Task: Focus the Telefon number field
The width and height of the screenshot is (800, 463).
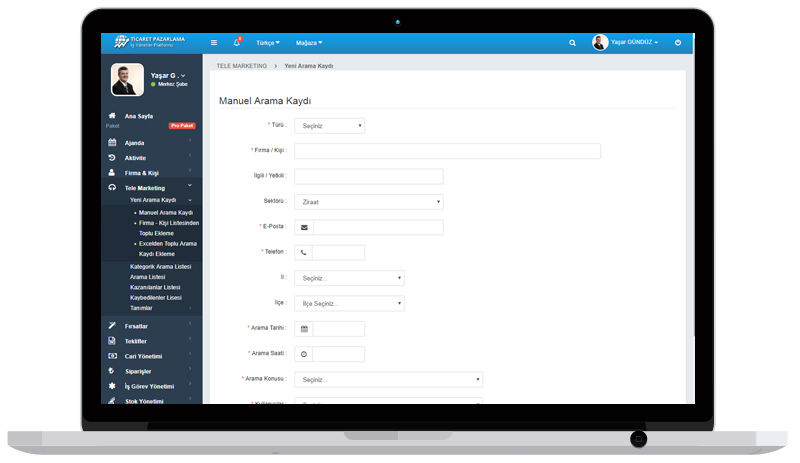Action: point(338,253)
